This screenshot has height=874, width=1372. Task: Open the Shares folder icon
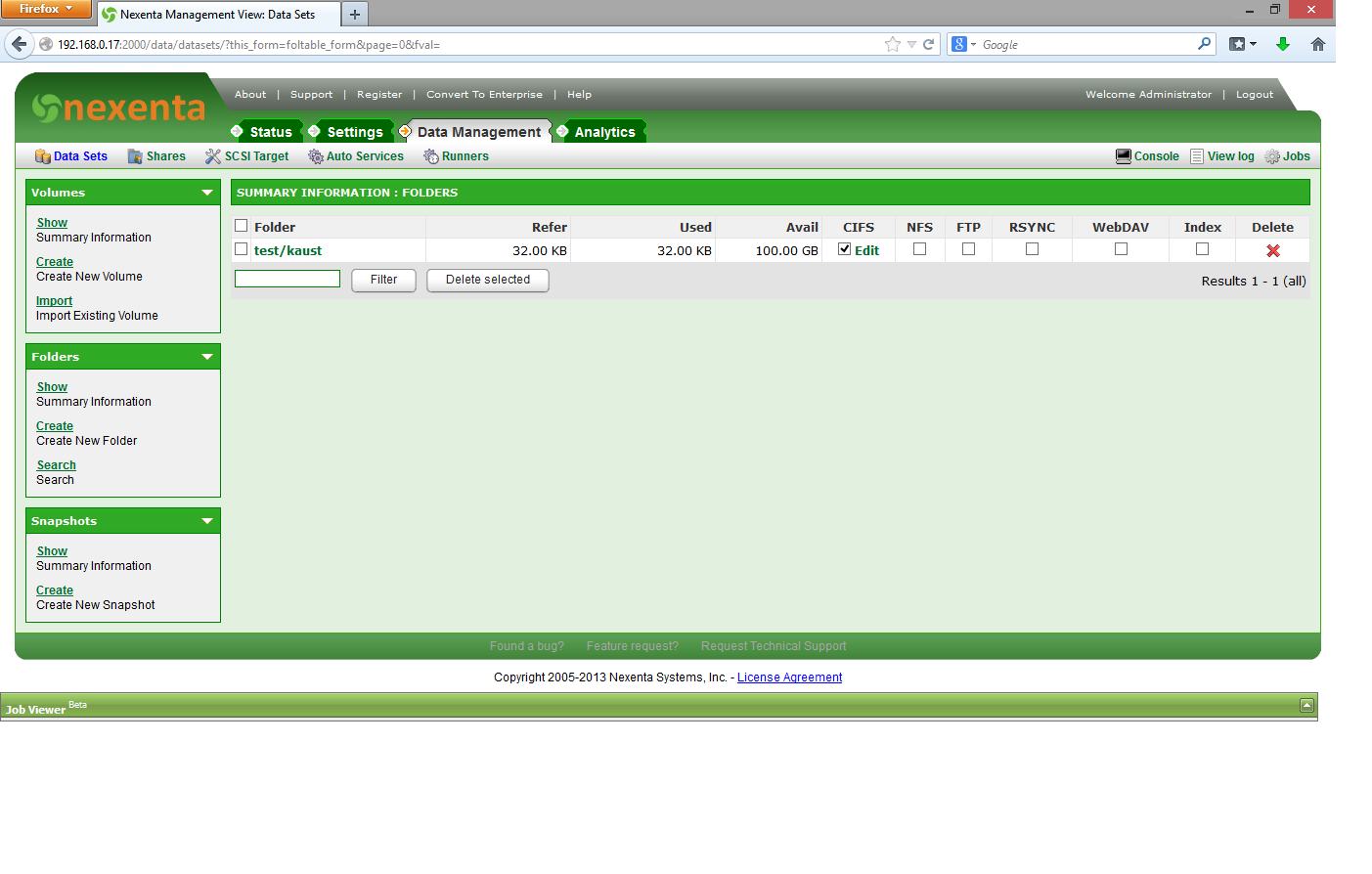(135, 156)
